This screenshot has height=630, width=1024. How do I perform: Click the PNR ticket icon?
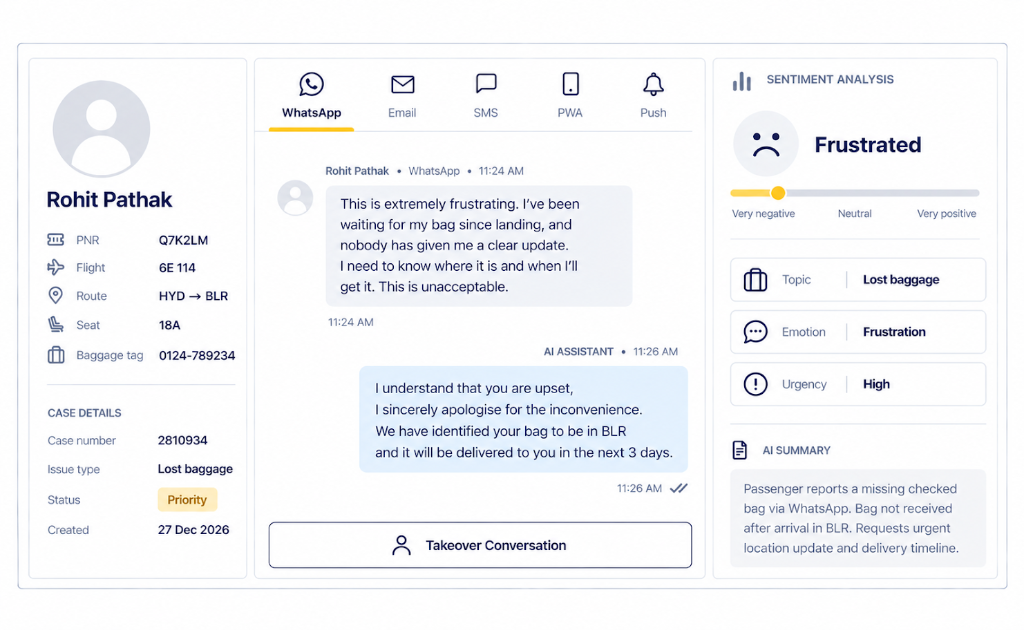point(56,240)
